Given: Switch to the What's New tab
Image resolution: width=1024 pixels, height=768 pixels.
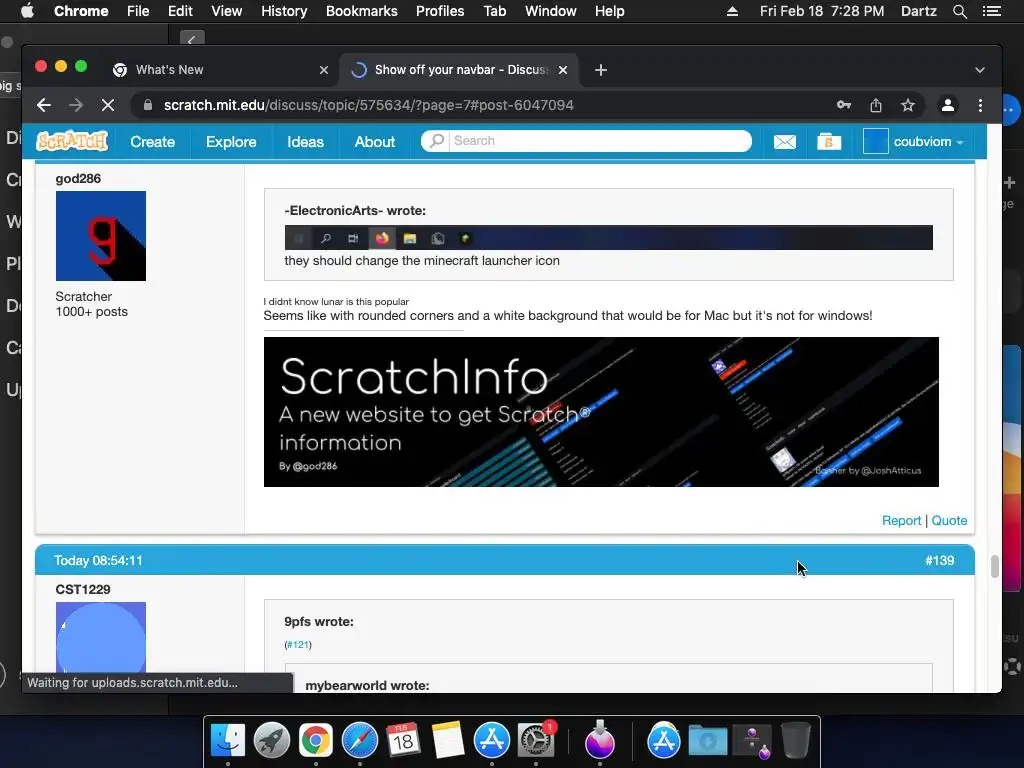Looking at the screenshot, I should point(222,70).
